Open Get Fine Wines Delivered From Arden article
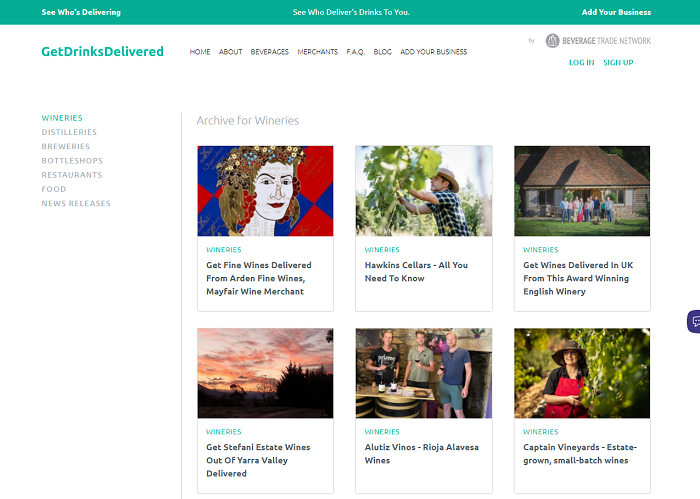This screenshot has width=700, height=499. click(x=259, y=278)
